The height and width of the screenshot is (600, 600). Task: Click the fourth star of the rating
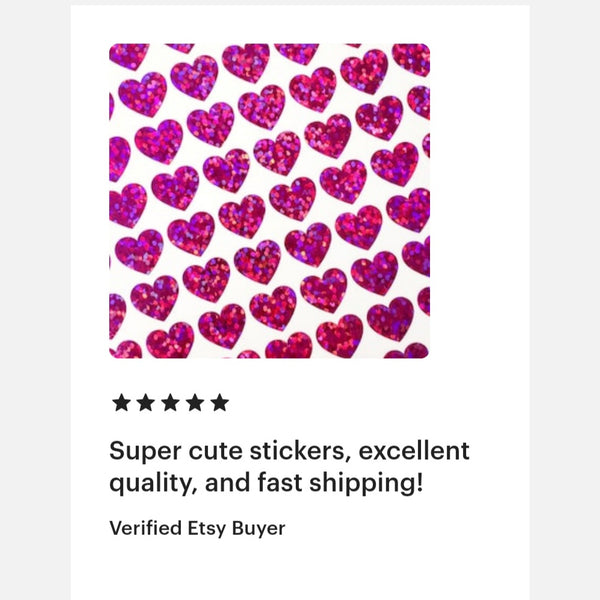[x=195, y=403]
